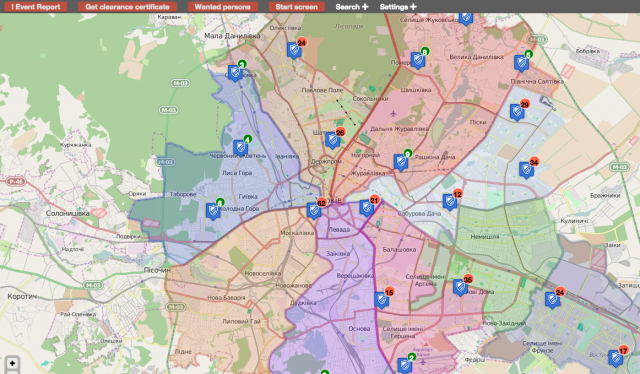640x374 pixels.
Task: Expand the Settings menu
Action: [398, 7]
